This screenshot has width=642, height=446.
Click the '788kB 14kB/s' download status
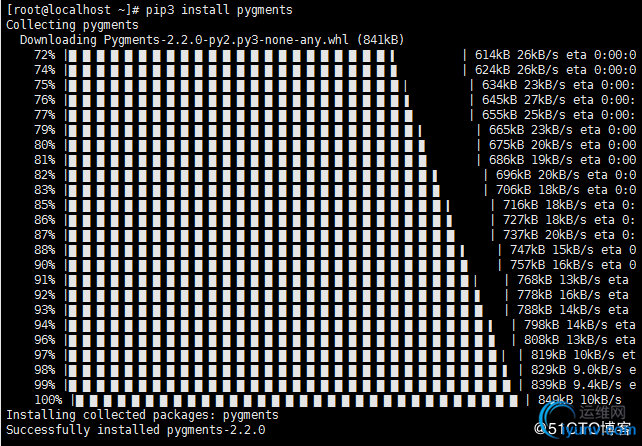[x=558, y=310]
